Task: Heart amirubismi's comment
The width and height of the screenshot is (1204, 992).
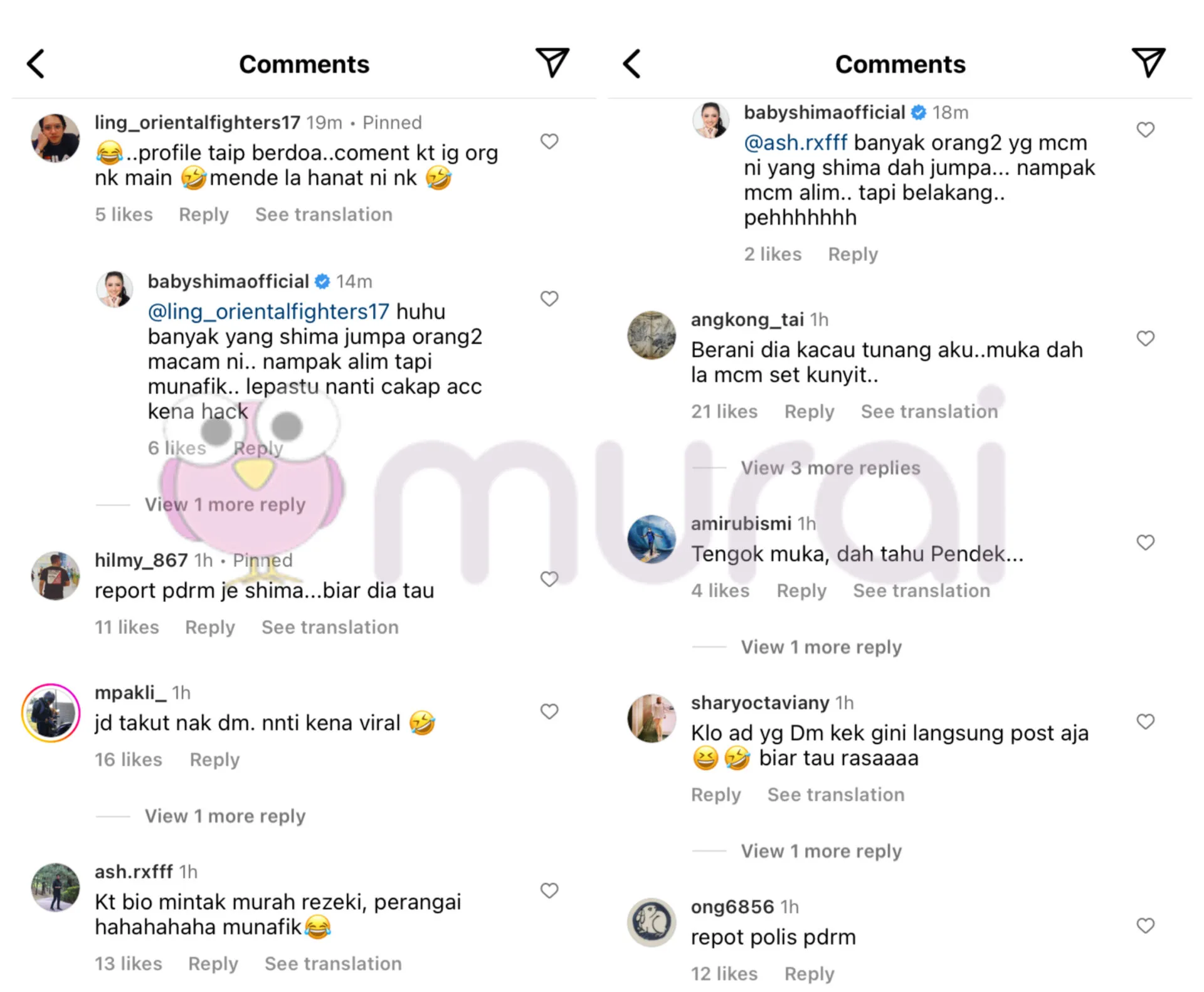Action: 1146,542
